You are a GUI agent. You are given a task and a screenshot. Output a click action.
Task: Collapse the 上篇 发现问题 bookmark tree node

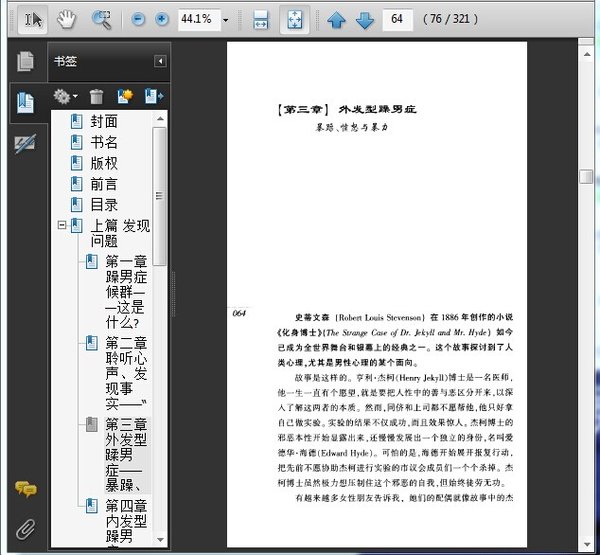tap(62, 225)
